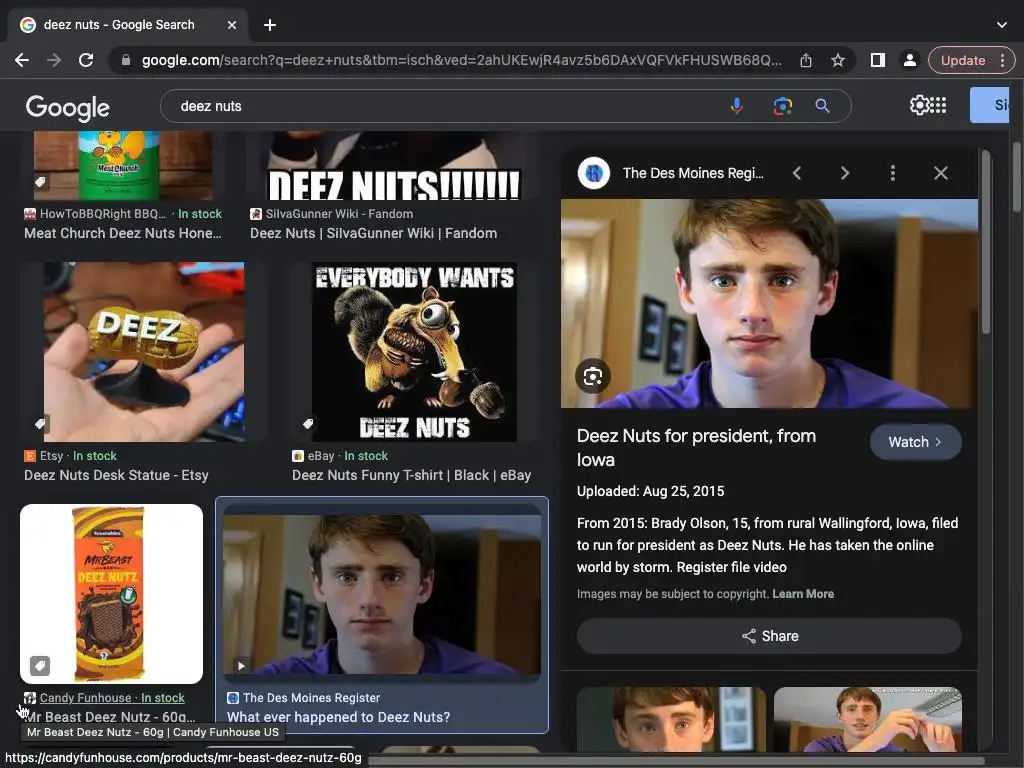Click product tag icon on Etsy statue image

pos(40,424)
